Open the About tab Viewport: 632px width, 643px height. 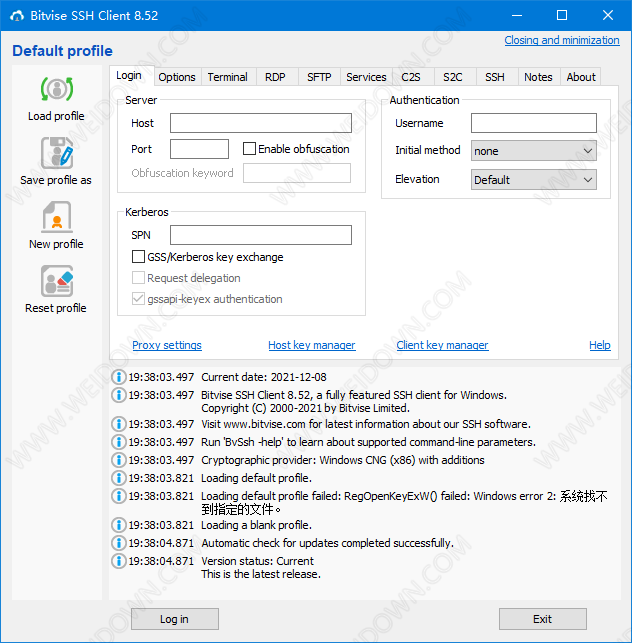click(x=581, y=77)
